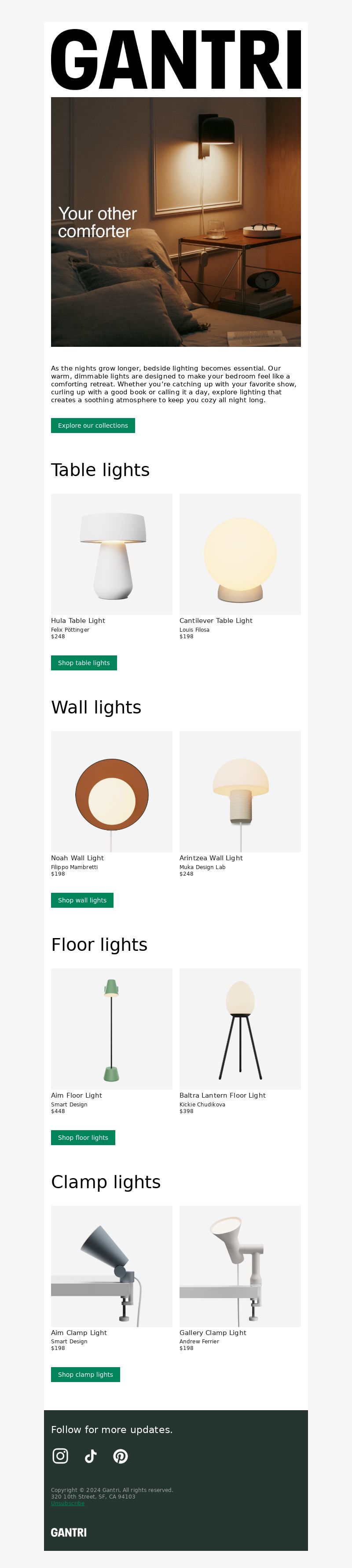Viewport: 352px width, 1568px height.
Task: Open the Pinterest icon in footer
Action: pos(121,1455)
